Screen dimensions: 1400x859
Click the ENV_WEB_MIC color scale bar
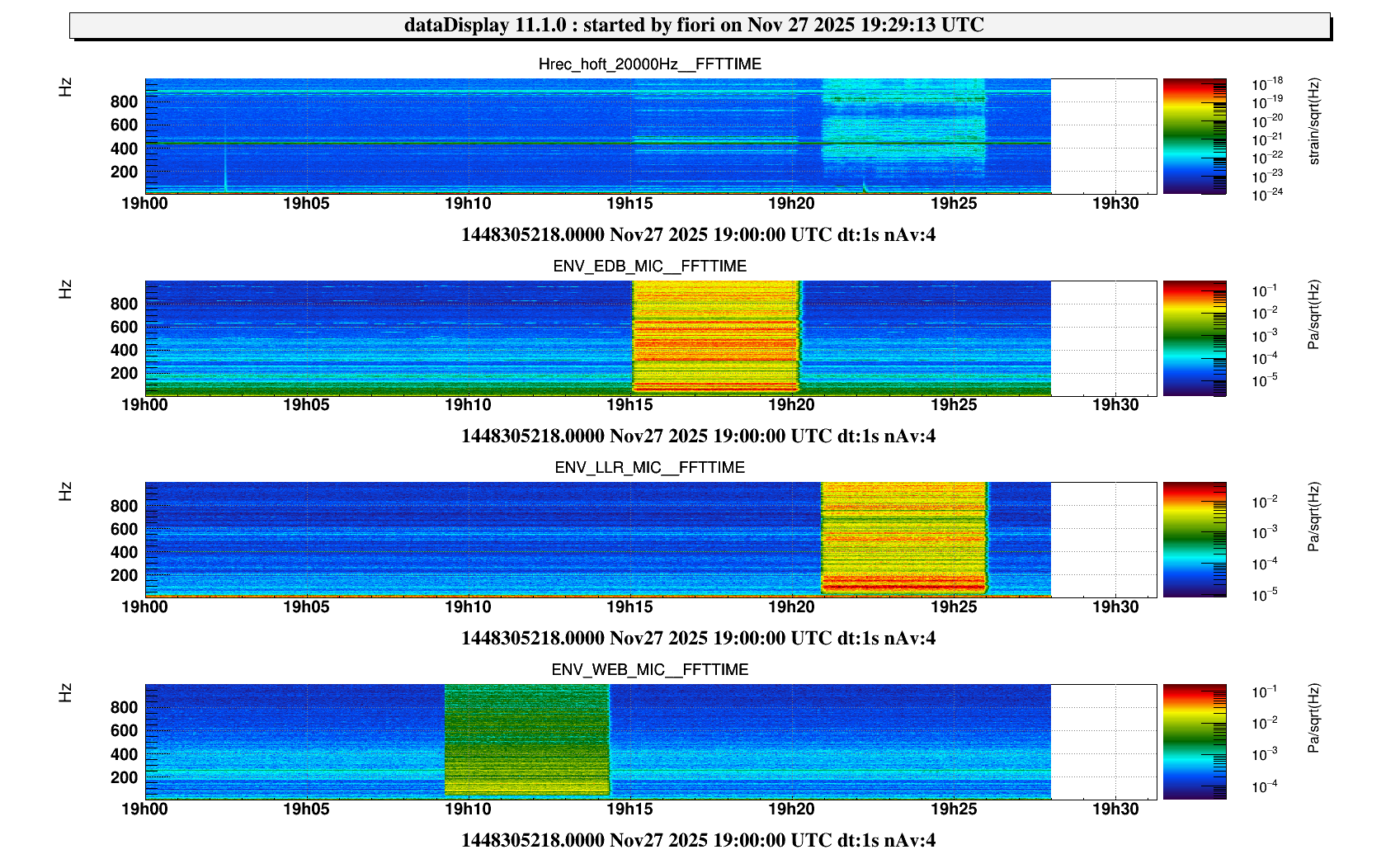click(x=1194, y=742)
